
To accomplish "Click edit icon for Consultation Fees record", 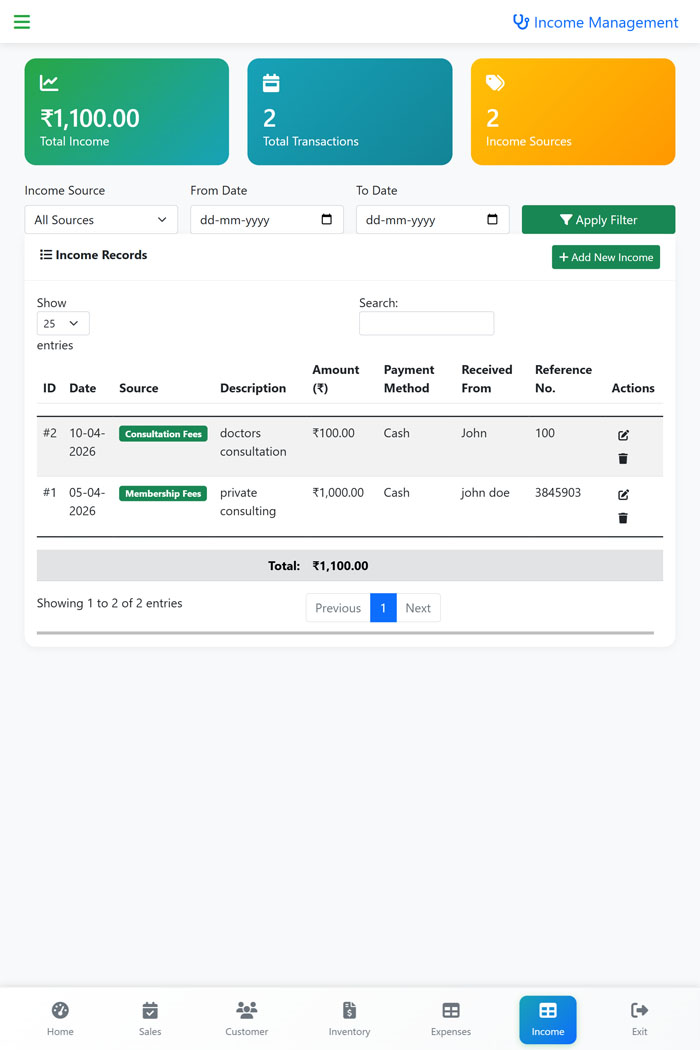I will coord(623,435).
